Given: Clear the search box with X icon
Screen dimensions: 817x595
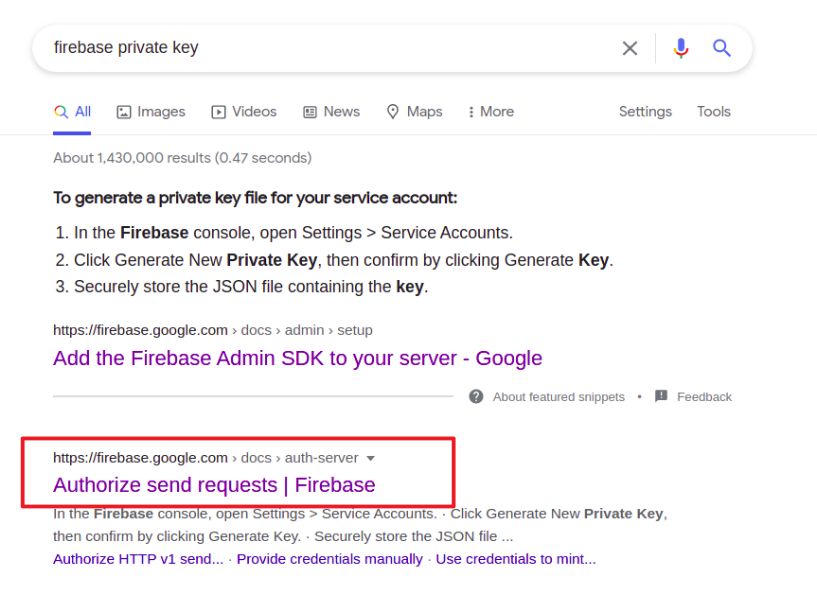Looking at the screenshot, I should point(630,48).
